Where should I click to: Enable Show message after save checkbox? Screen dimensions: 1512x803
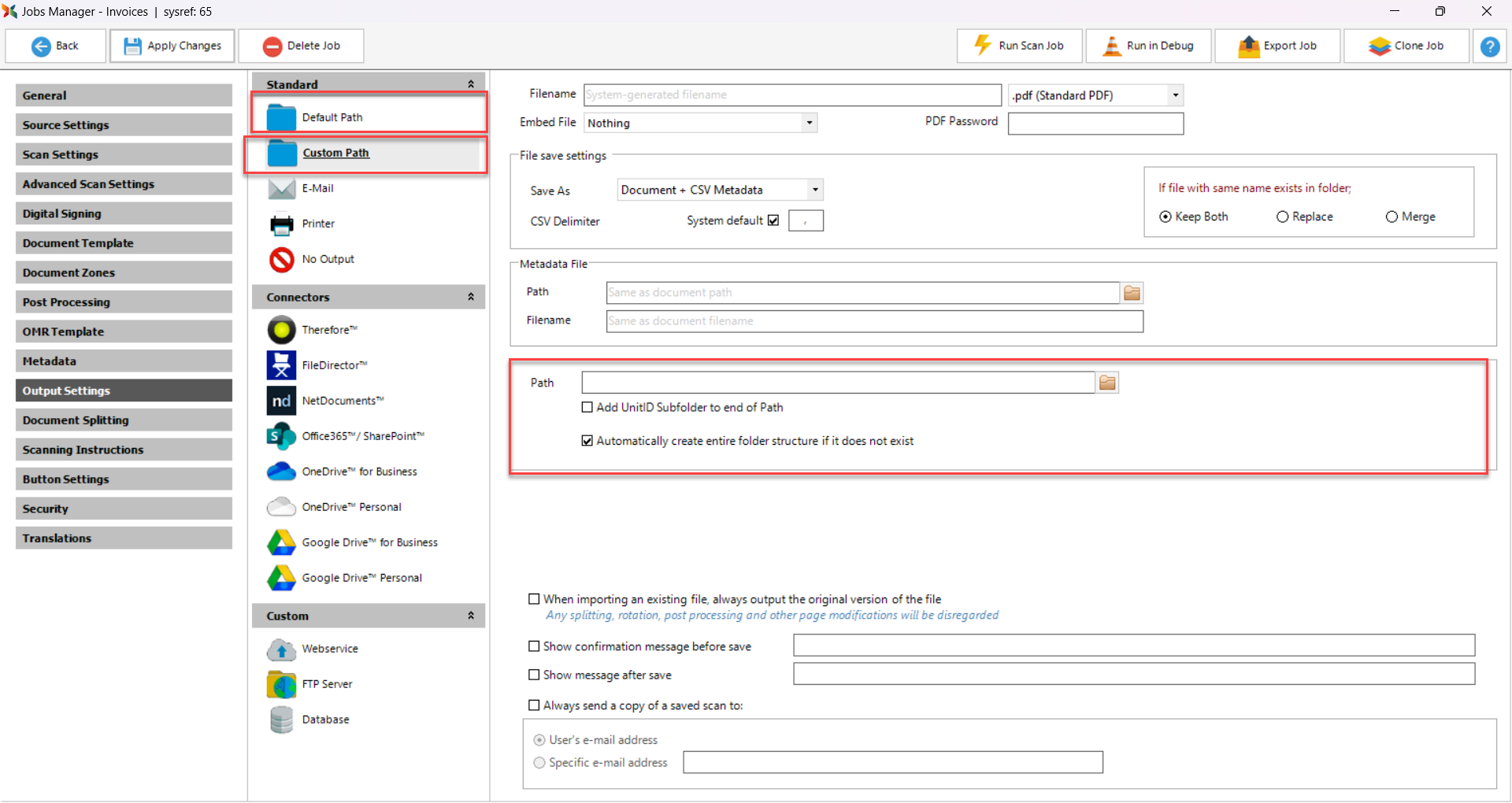pos(534,675)
